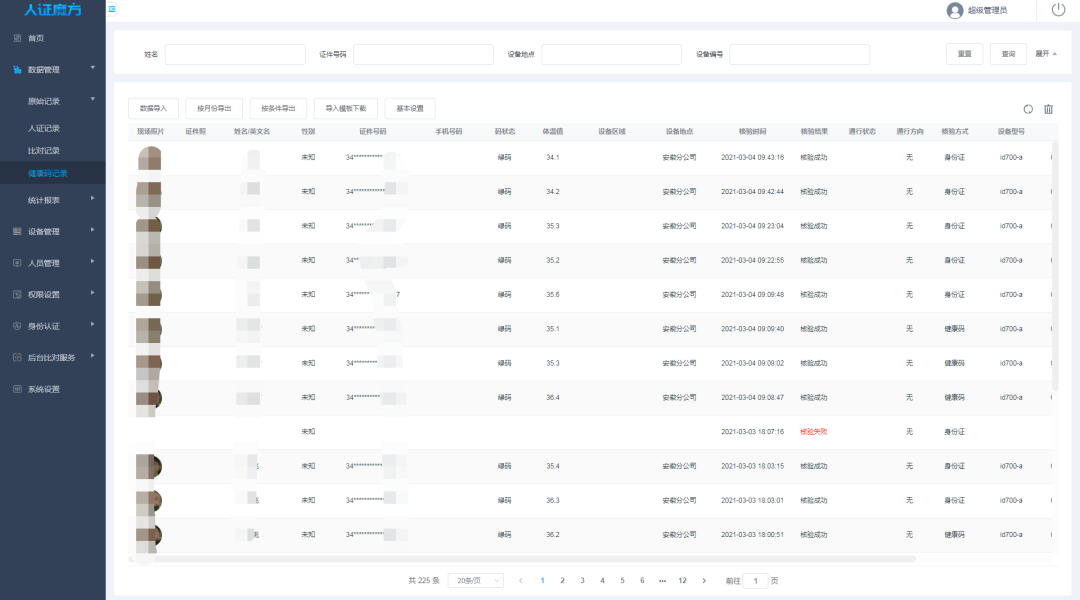The width and height of the screenshot is (1080, 600).
Task: Click the 按月份导出 button
Action: (214, 109)
